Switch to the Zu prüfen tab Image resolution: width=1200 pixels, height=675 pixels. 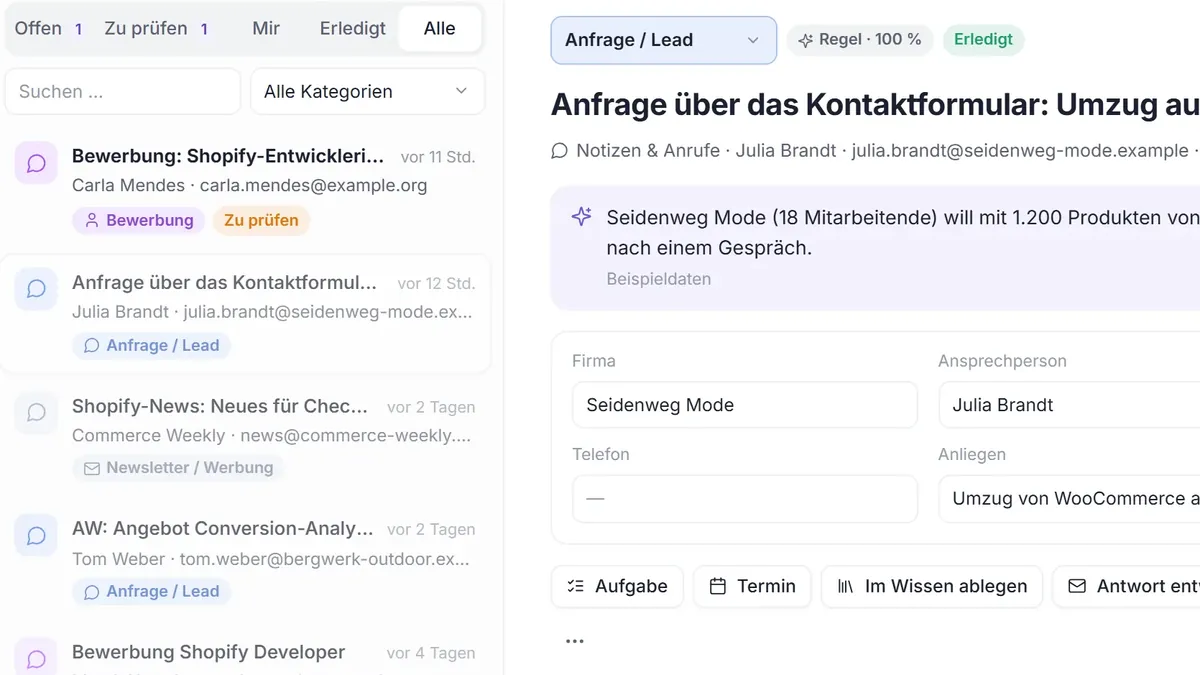point(157,28)
